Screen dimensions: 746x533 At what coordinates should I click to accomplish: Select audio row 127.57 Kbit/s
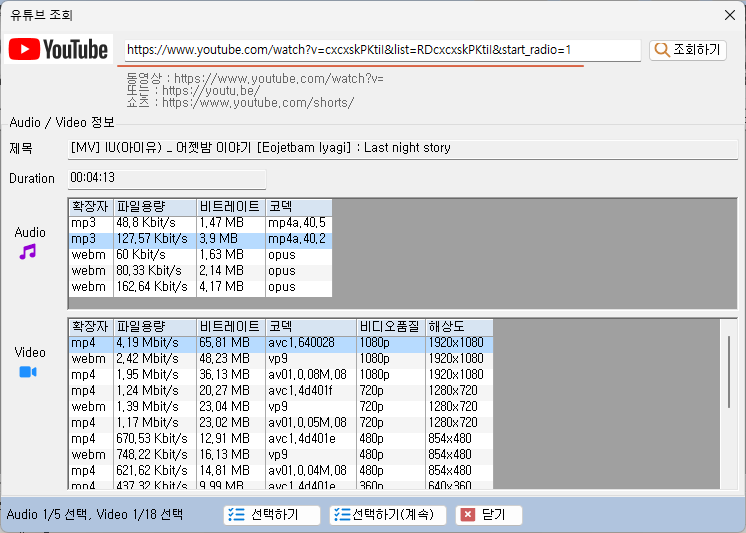[x=200, y=239]
